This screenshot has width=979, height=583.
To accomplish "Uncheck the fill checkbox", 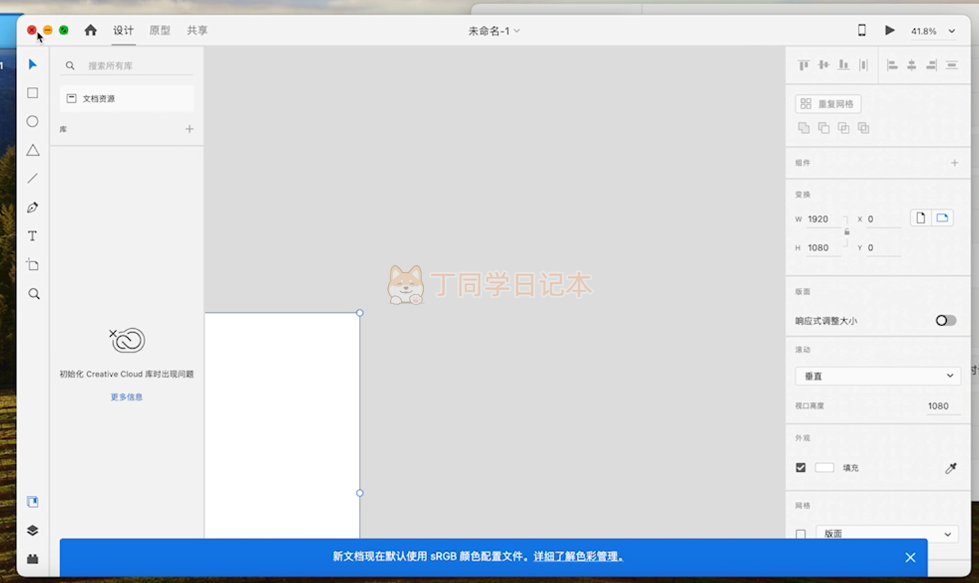I will (800, 468).
